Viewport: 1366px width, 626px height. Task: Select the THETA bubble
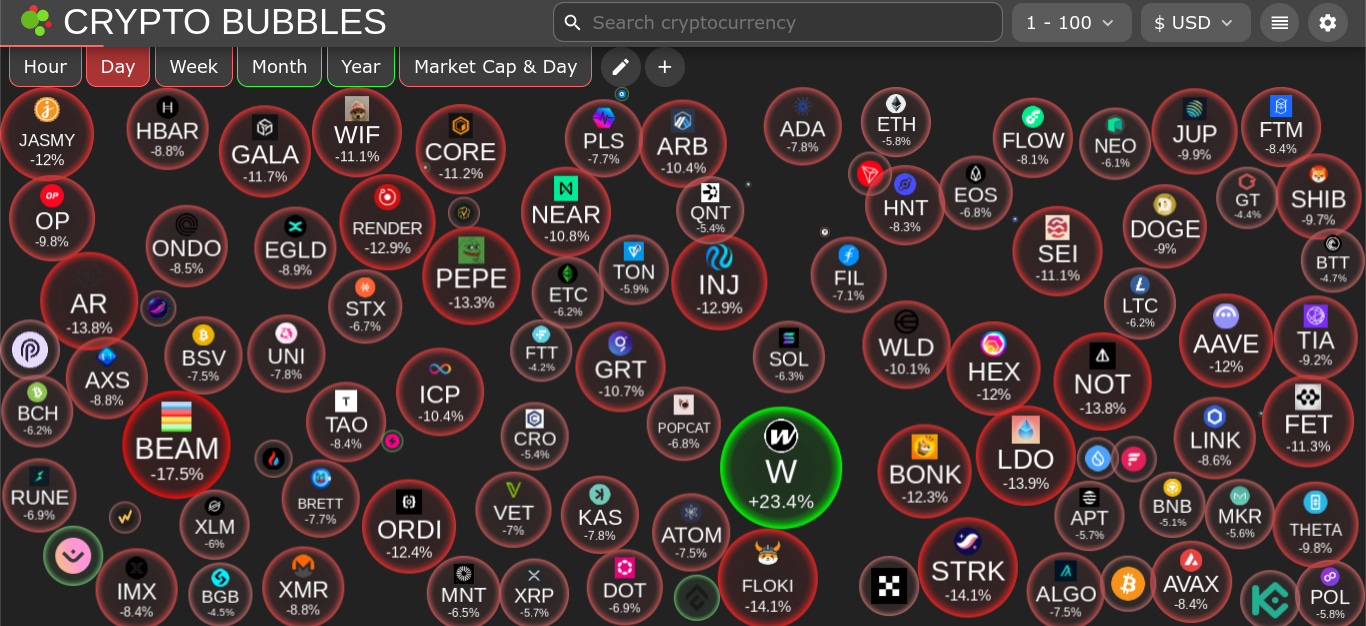pyautogui.click(x=1316, y=524)
